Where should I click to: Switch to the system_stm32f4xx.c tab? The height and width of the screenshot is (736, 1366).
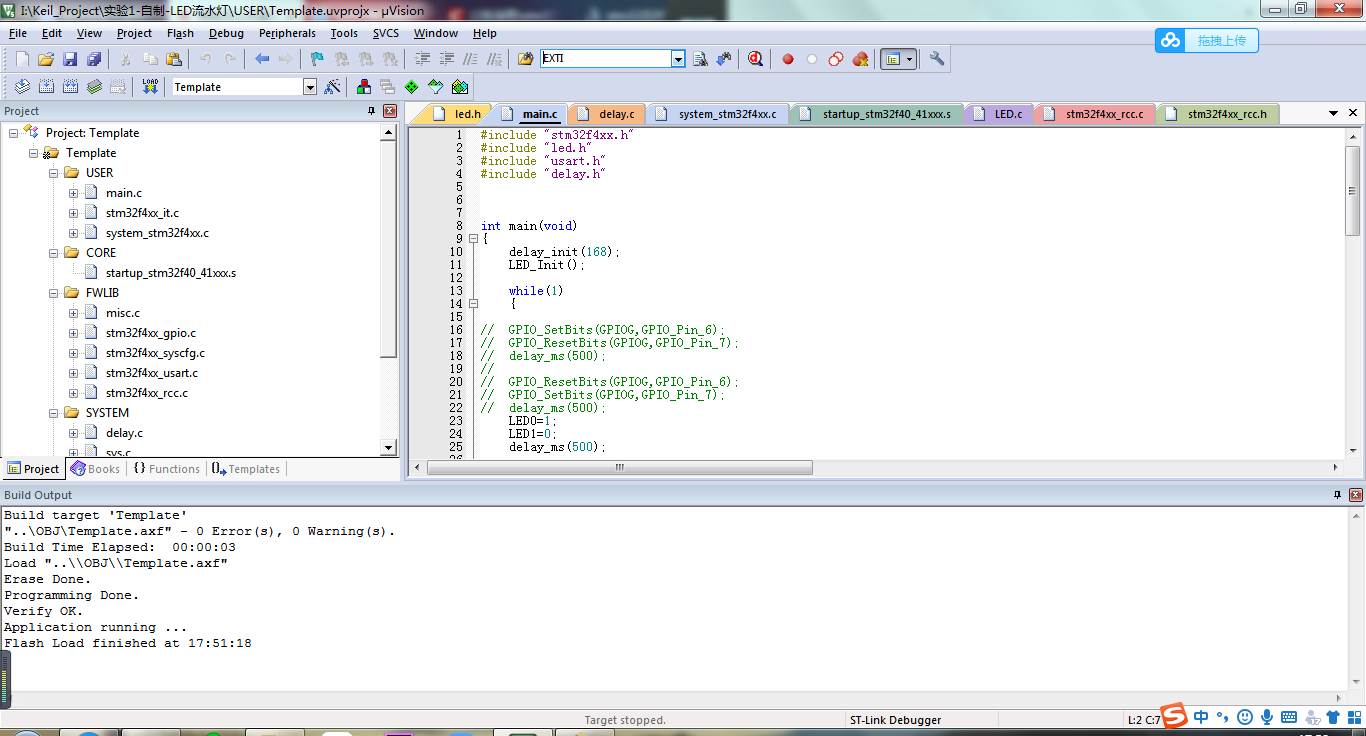[x=720, y=114]
